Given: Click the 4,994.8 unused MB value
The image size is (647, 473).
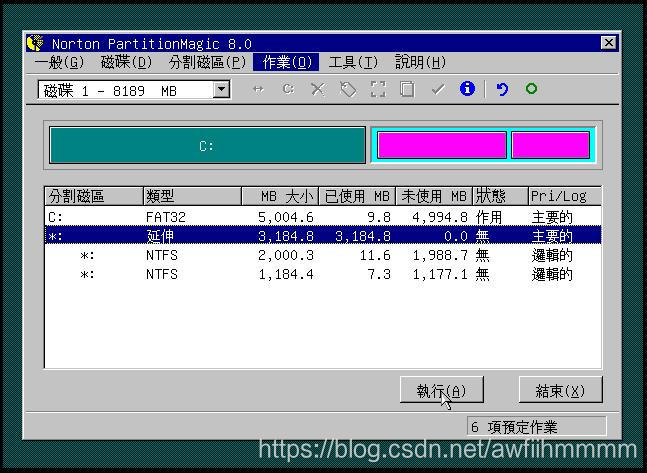Looking at the screenshot, I should tap(440, 217).
